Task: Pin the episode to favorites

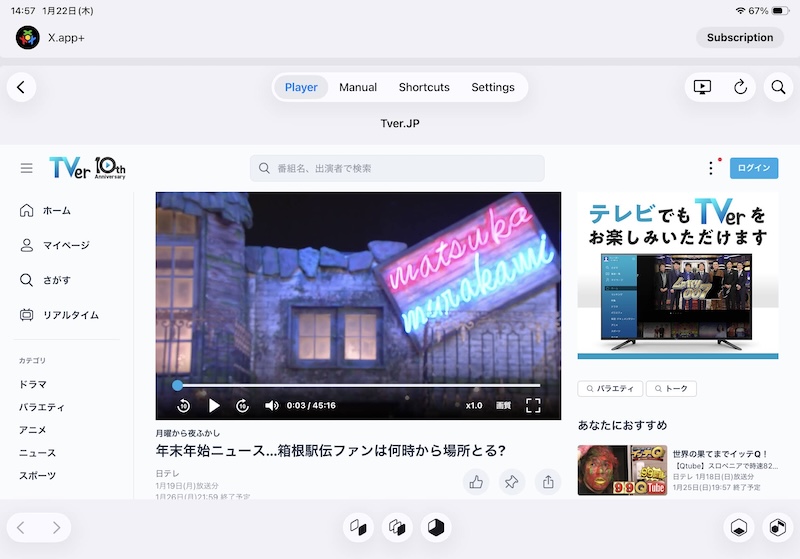Action: point(512,482)
